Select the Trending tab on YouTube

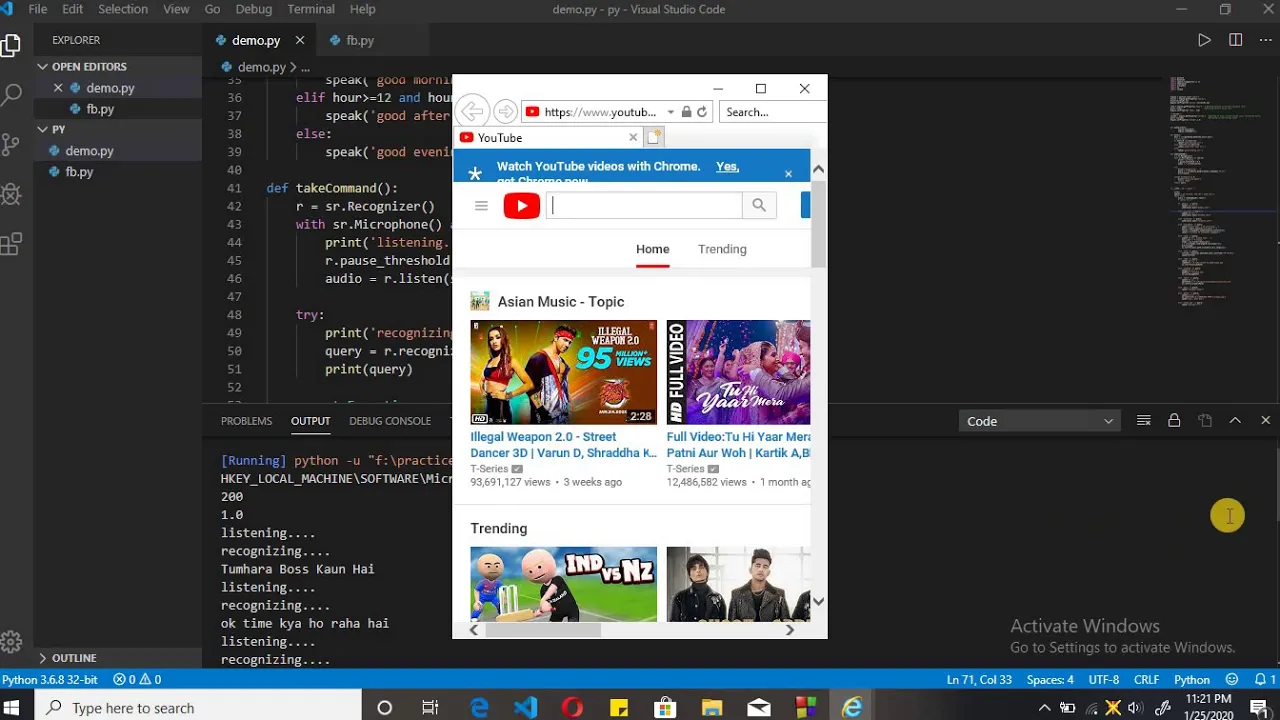722,249
